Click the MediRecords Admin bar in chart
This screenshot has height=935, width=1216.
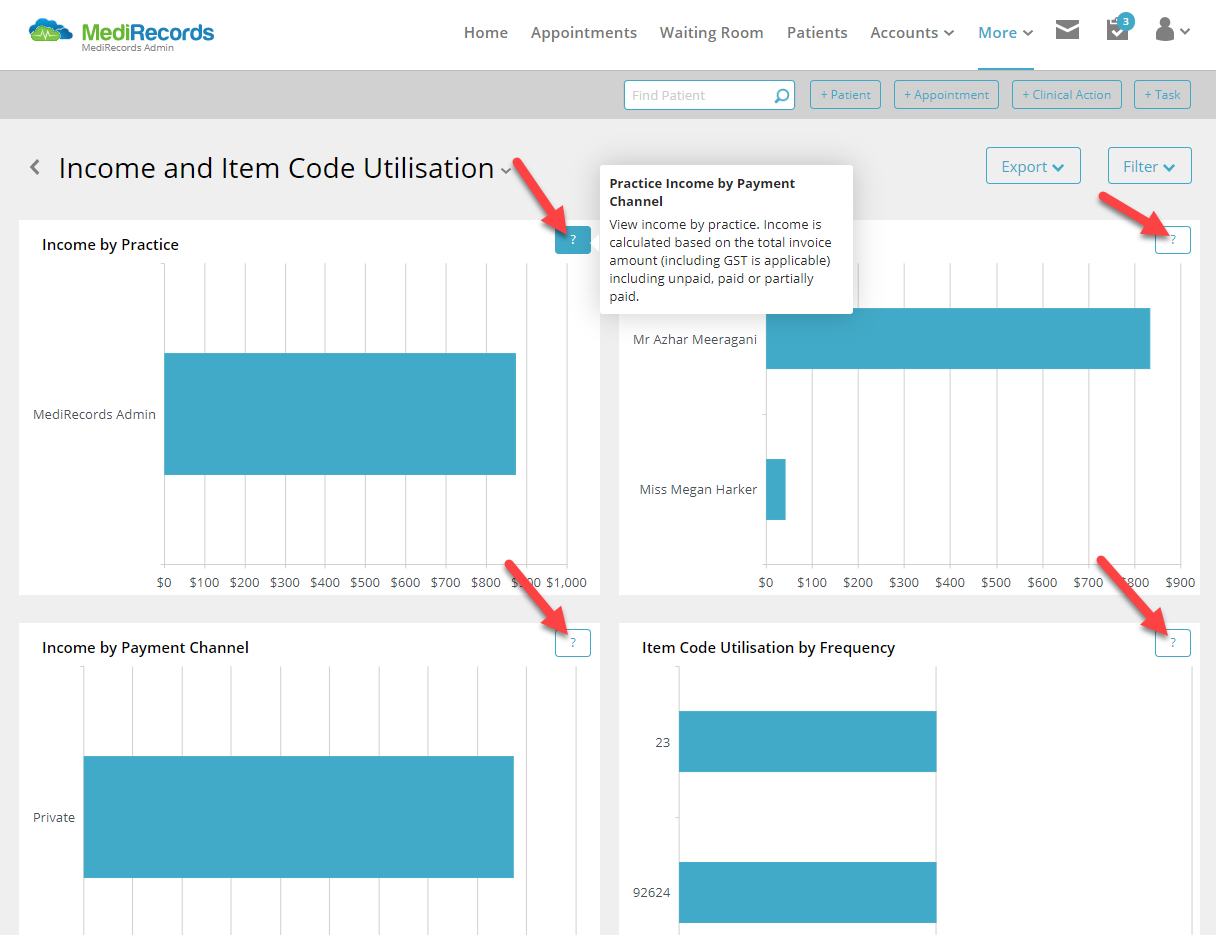point(340,414)
